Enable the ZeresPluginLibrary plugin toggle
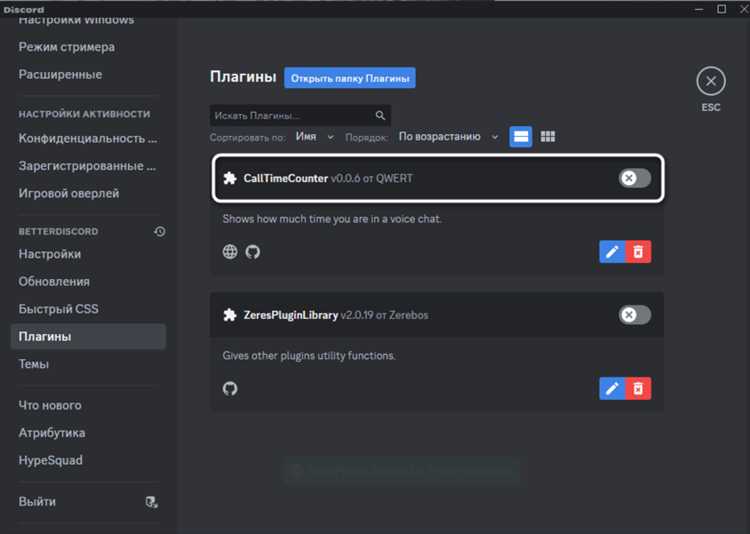750x534 pixels. pos(635,315)
